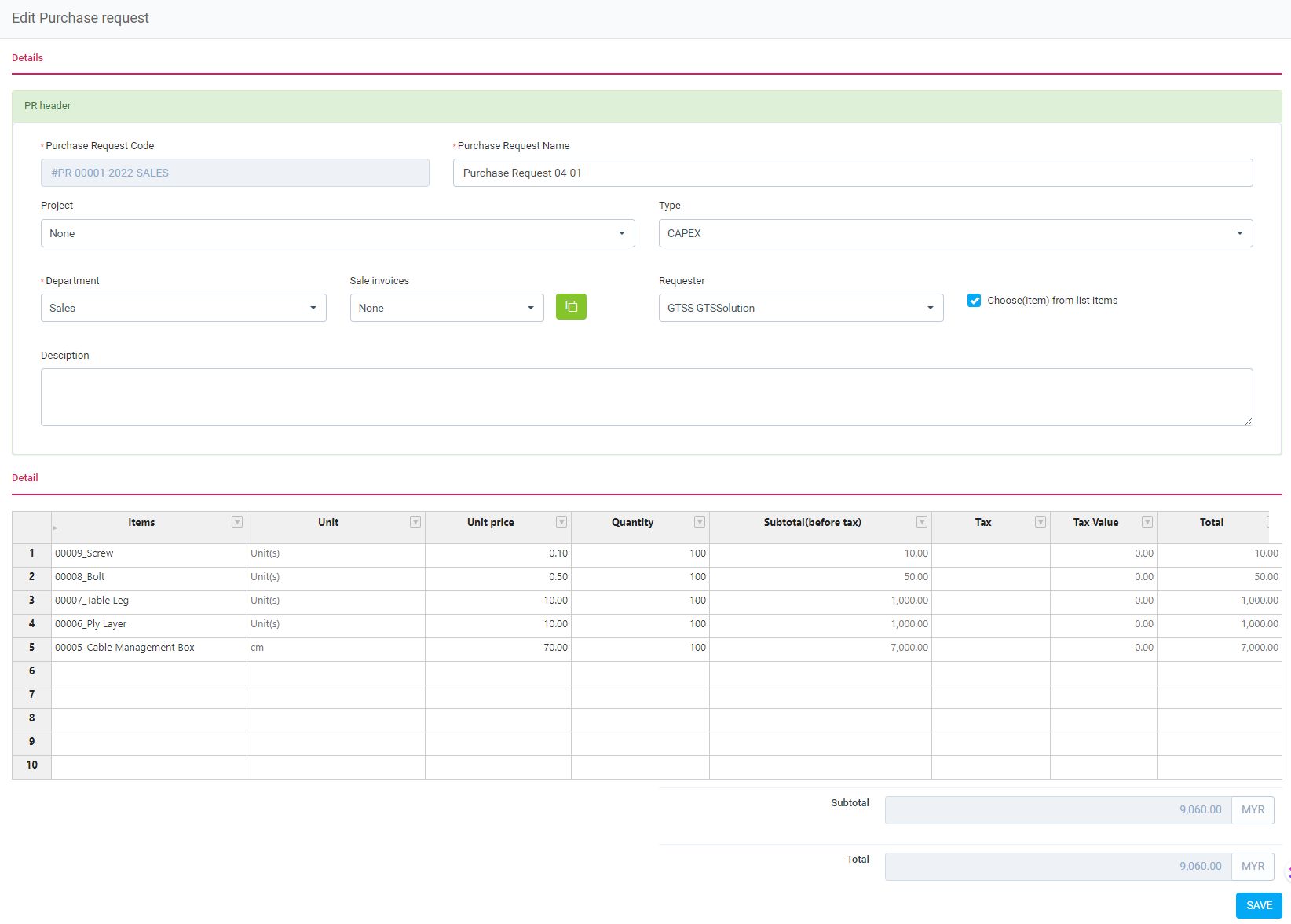Open the Sale invoices dropdown

pyautogui.click(x=531, y=308)
